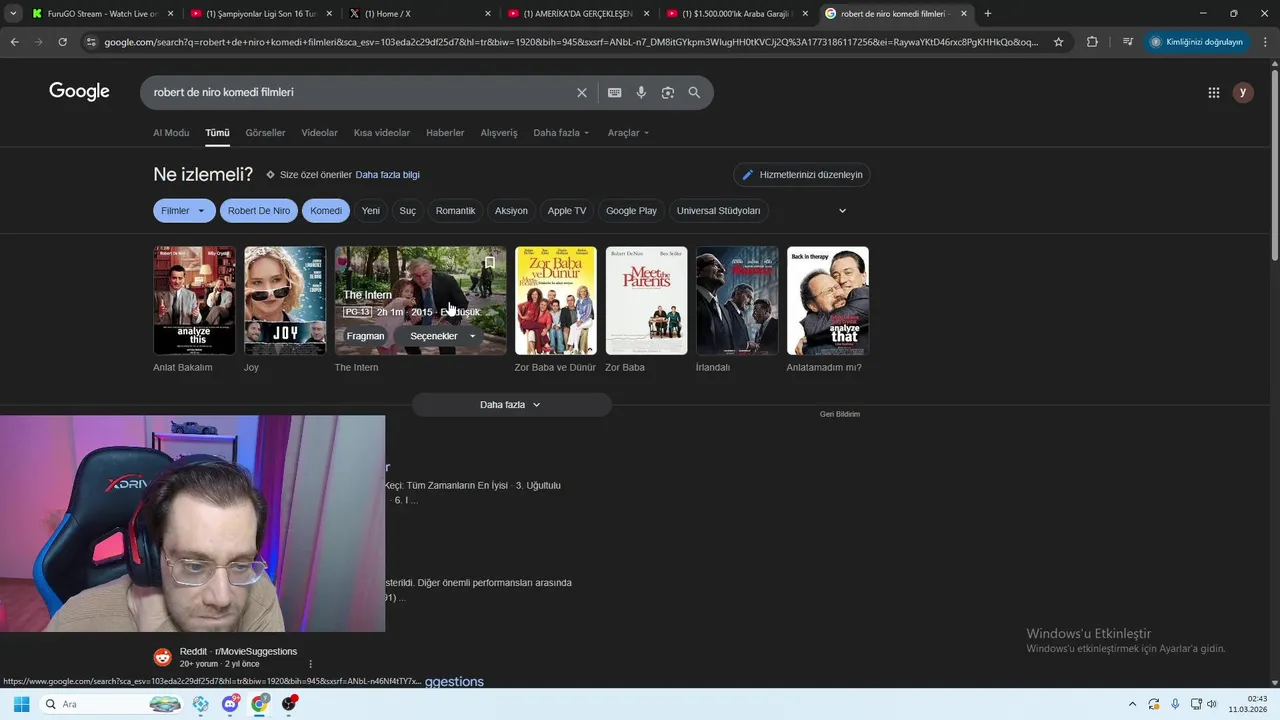Image resolution: width=1280 pixels, height=720 pixels.
Task: Enable the Romantik filter chip
Action: [455, 211]
